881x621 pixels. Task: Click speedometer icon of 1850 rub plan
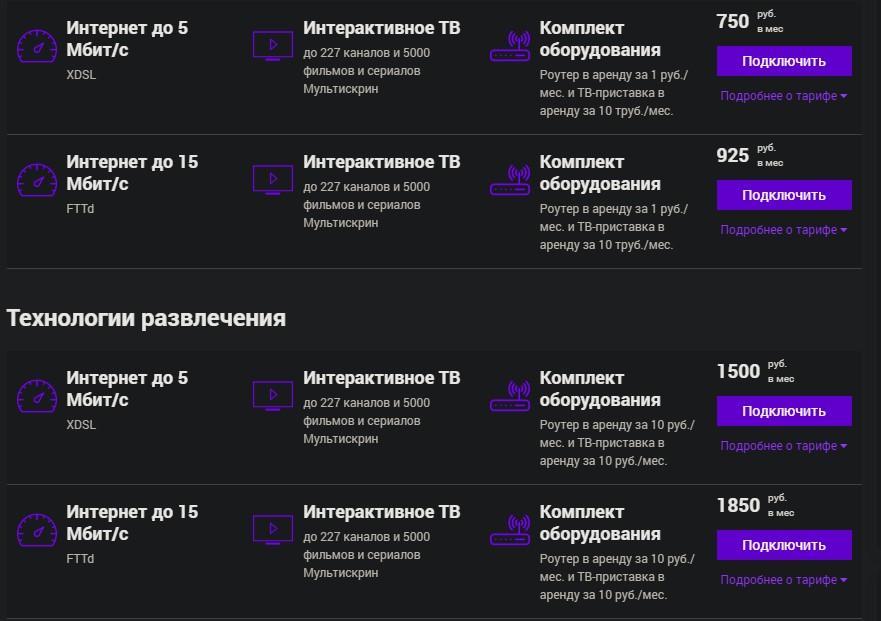37,530
